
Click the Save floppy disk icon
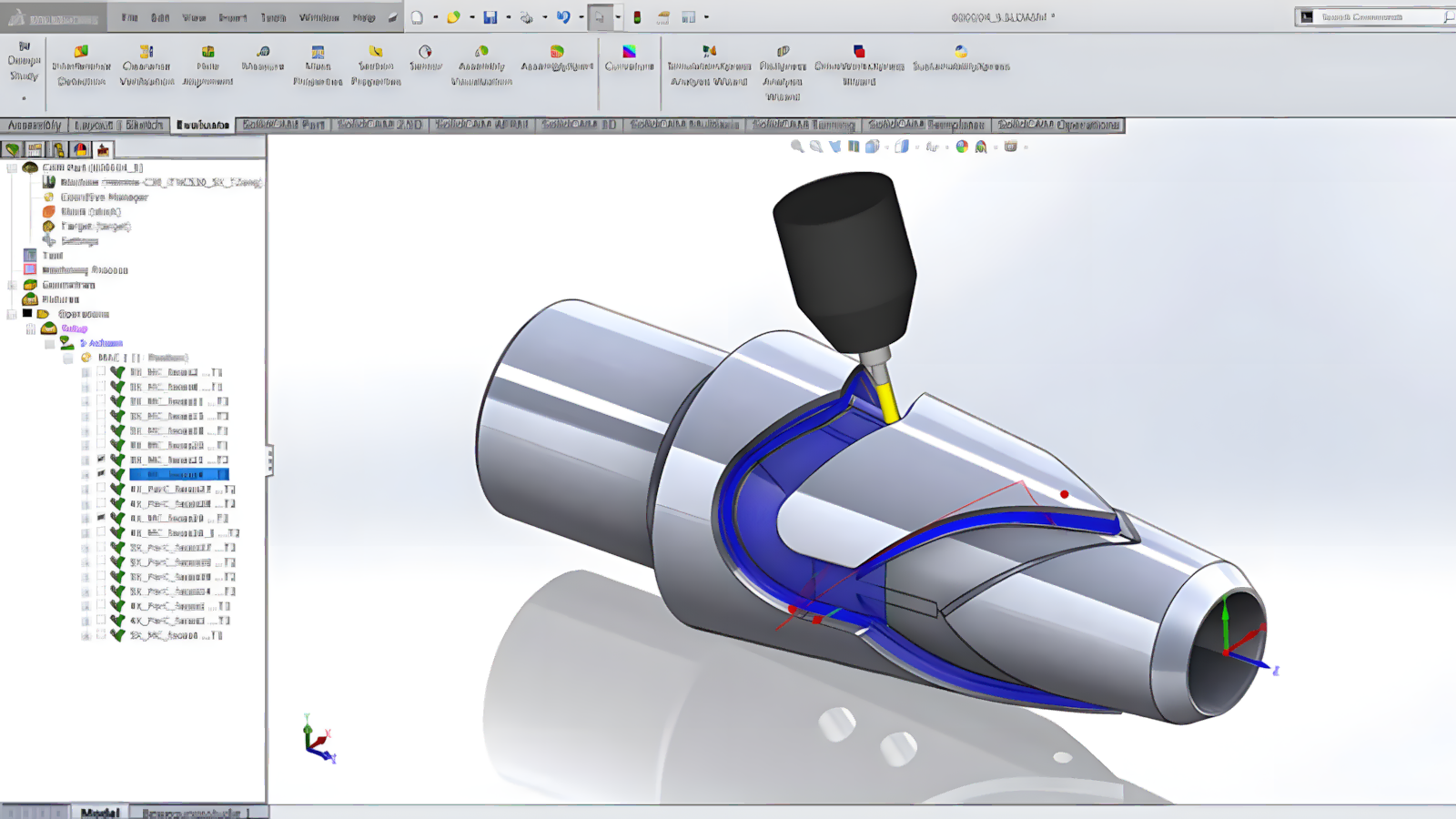(490, 17)
